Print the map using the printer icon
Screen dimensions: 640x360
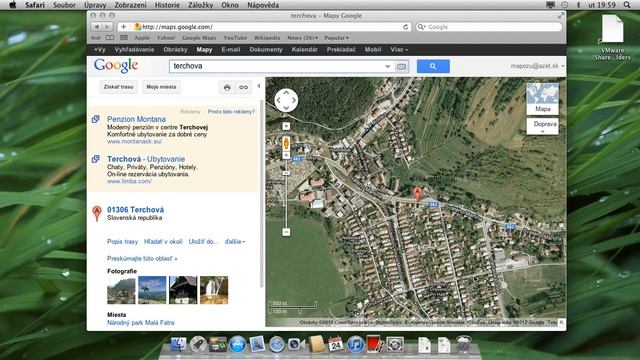coord(227,87)
